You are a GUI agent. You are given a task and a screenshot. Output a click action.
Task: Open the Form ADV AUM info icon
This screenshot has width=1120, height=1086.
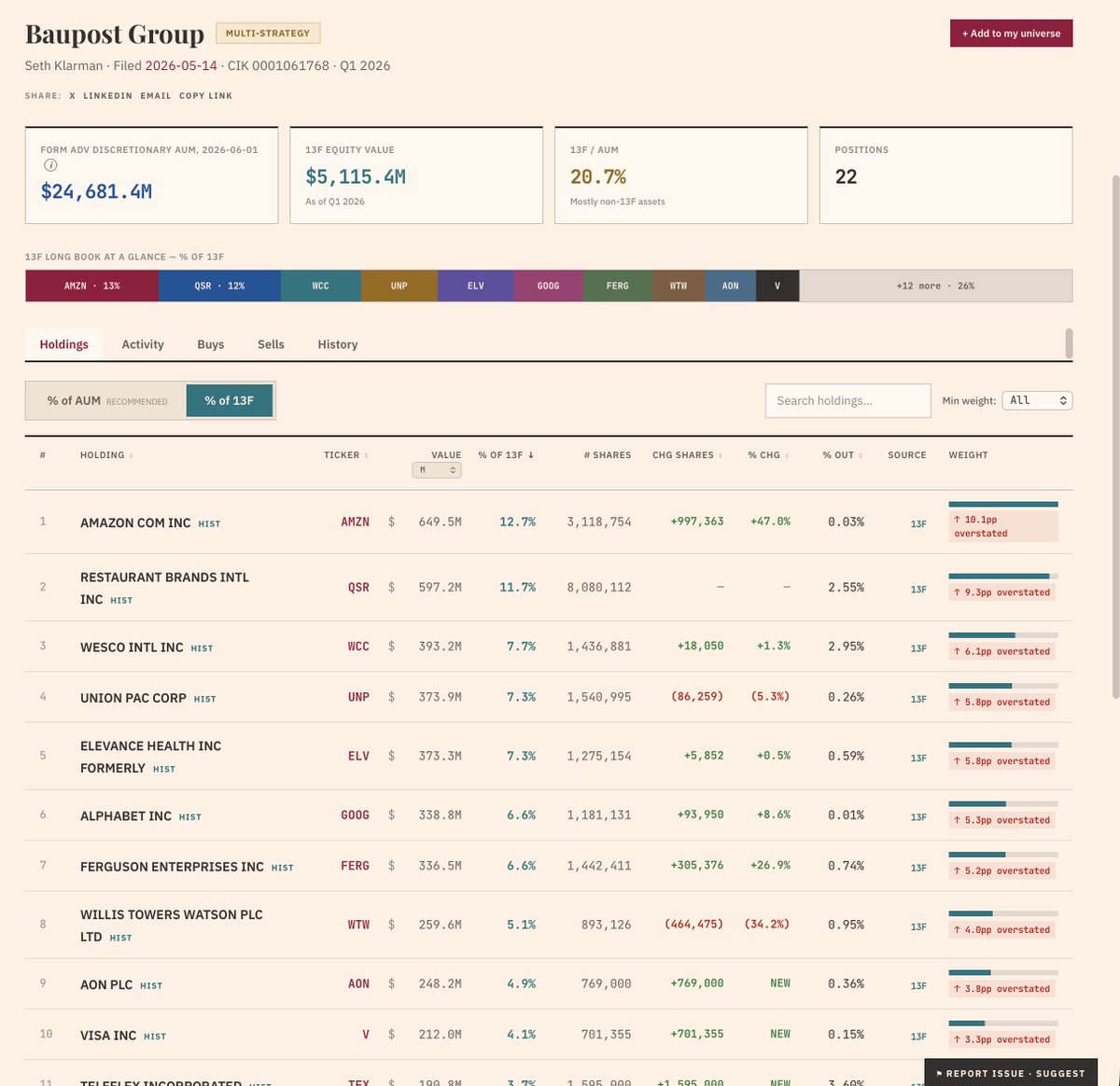50,165
